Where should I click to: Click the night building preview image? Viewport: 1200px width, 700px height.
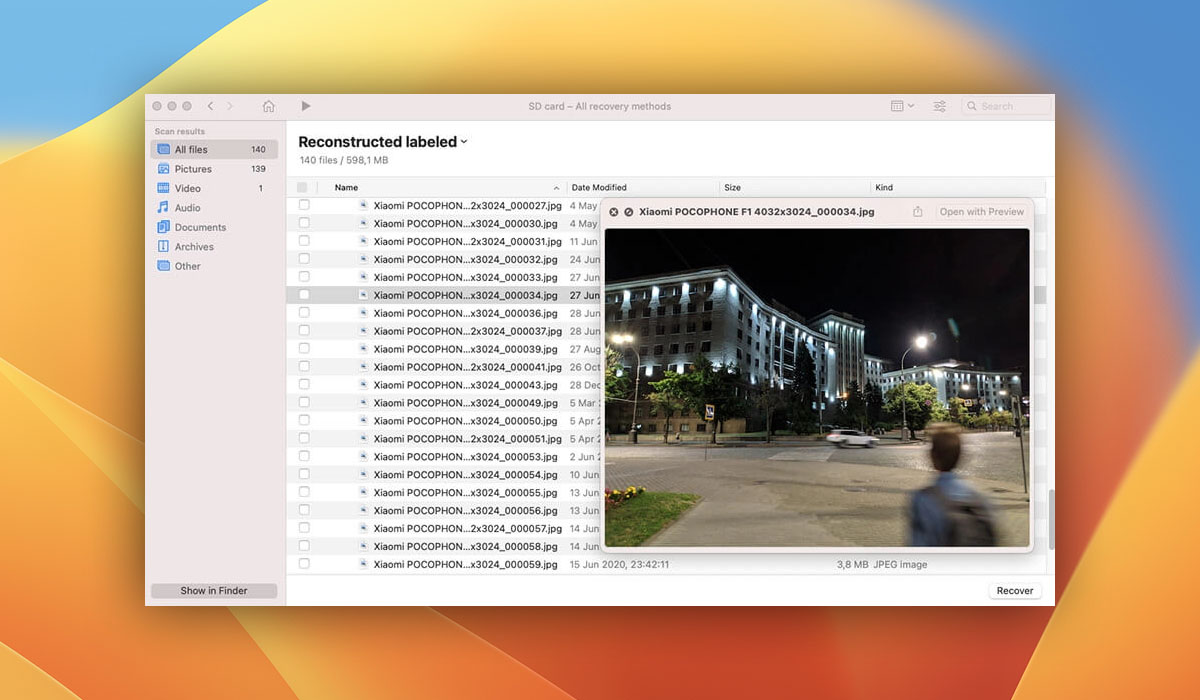coord(817,387)
